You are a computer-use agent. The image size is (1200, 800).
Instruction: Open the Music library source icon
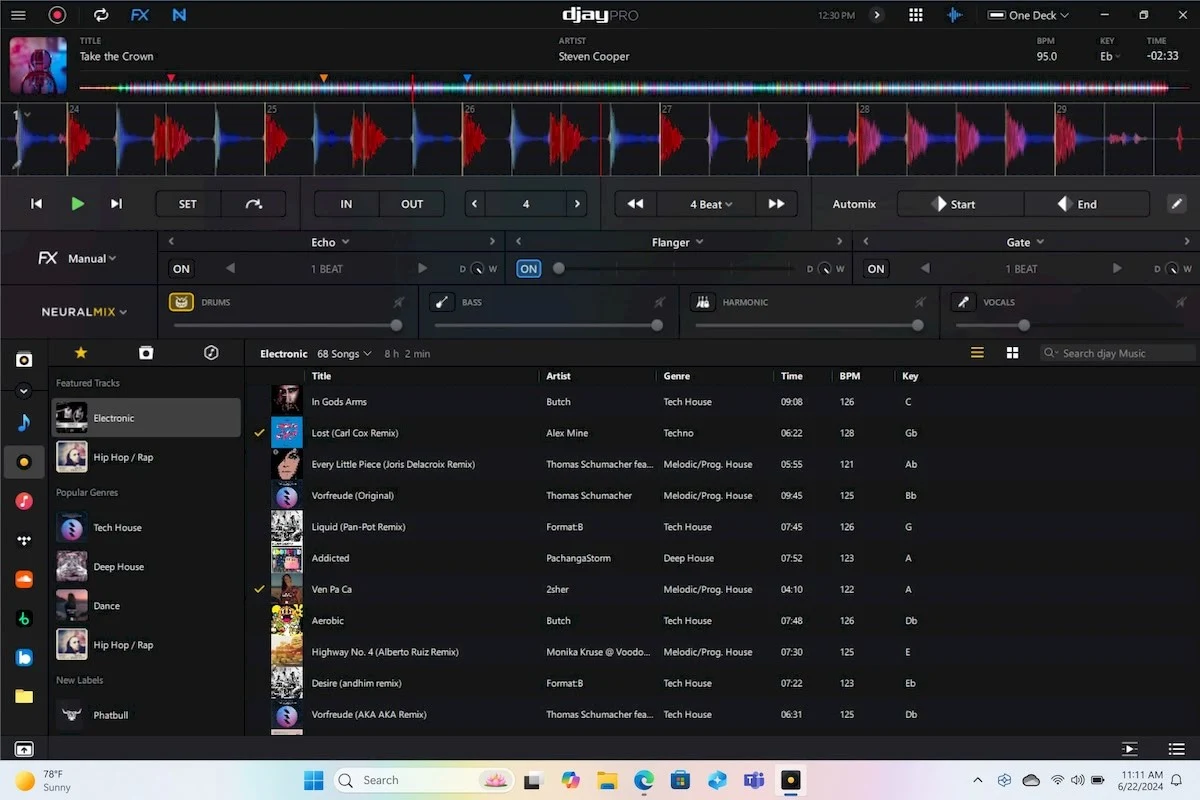[x=24, y=423]
